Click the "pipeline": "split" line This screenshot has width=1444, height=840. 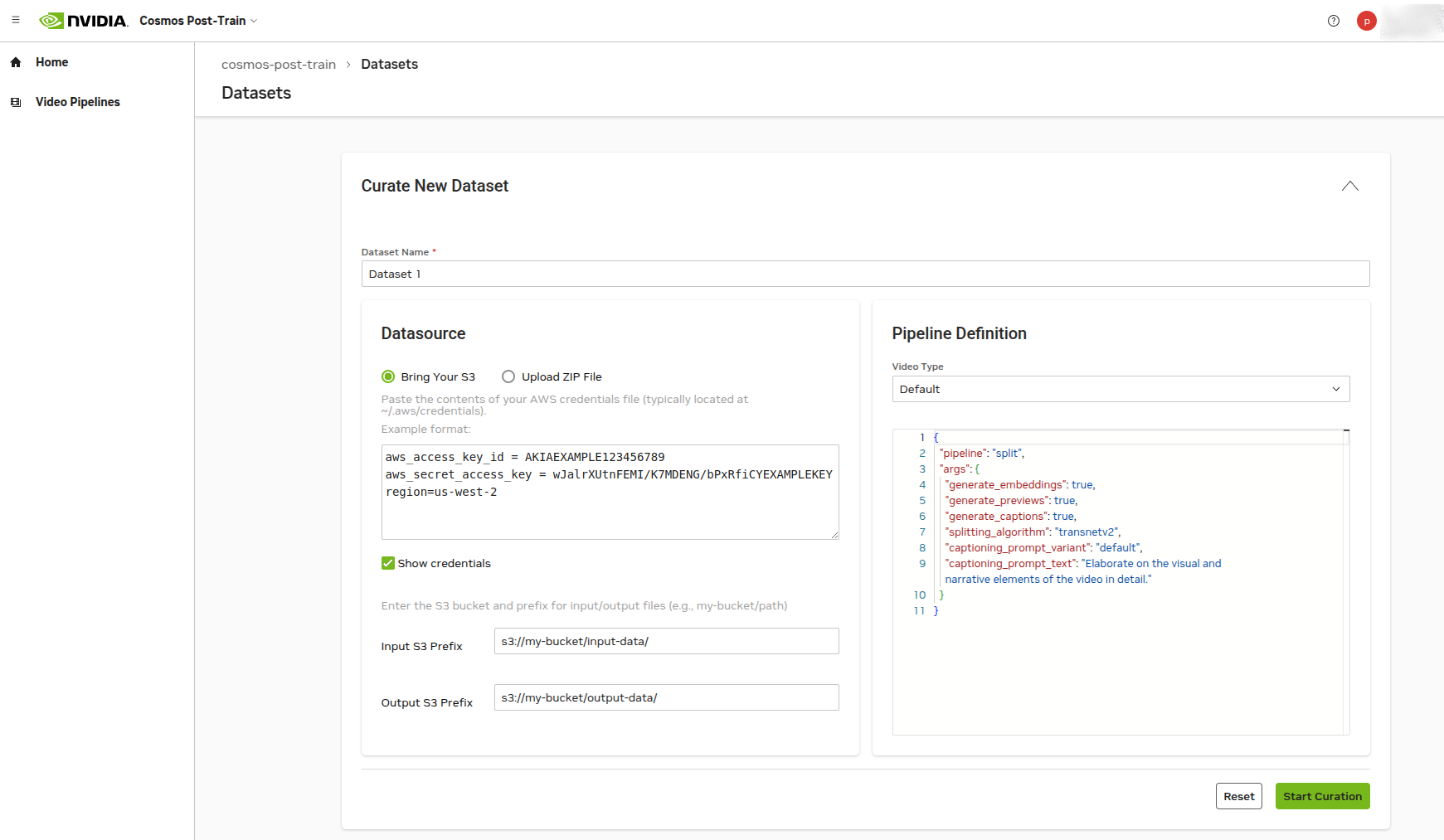coord(982,453)
